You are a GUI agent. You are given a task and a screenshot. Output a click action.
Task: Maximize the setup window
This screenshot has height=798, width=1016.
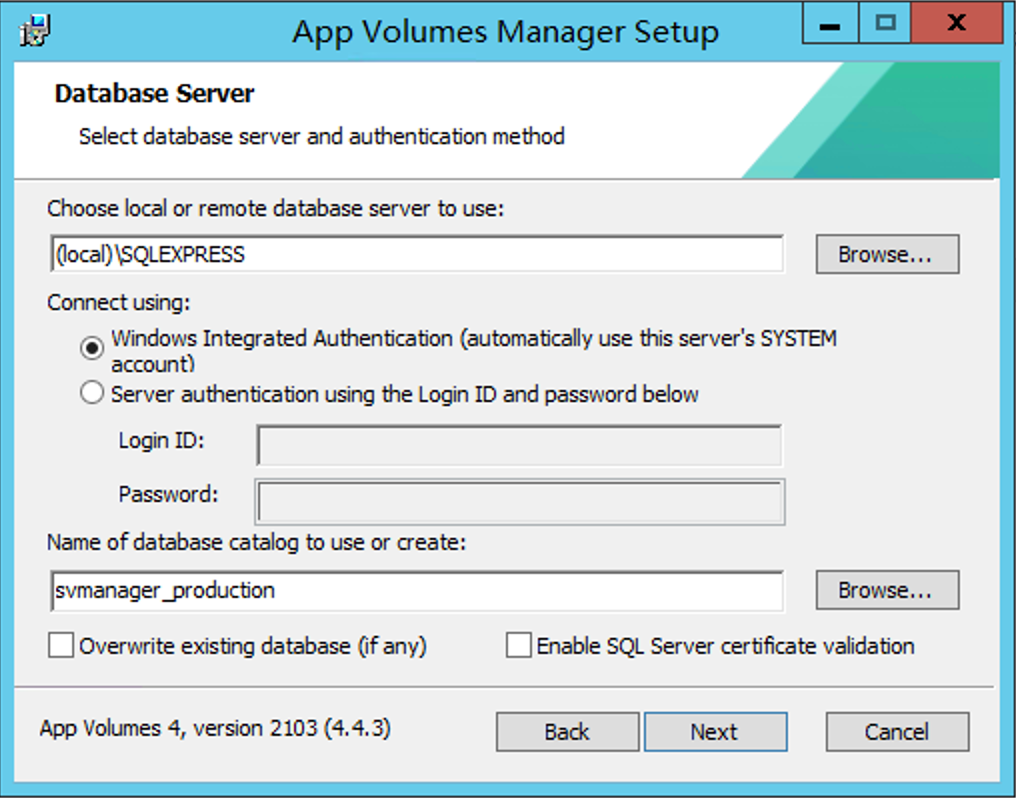pos(884,26)
